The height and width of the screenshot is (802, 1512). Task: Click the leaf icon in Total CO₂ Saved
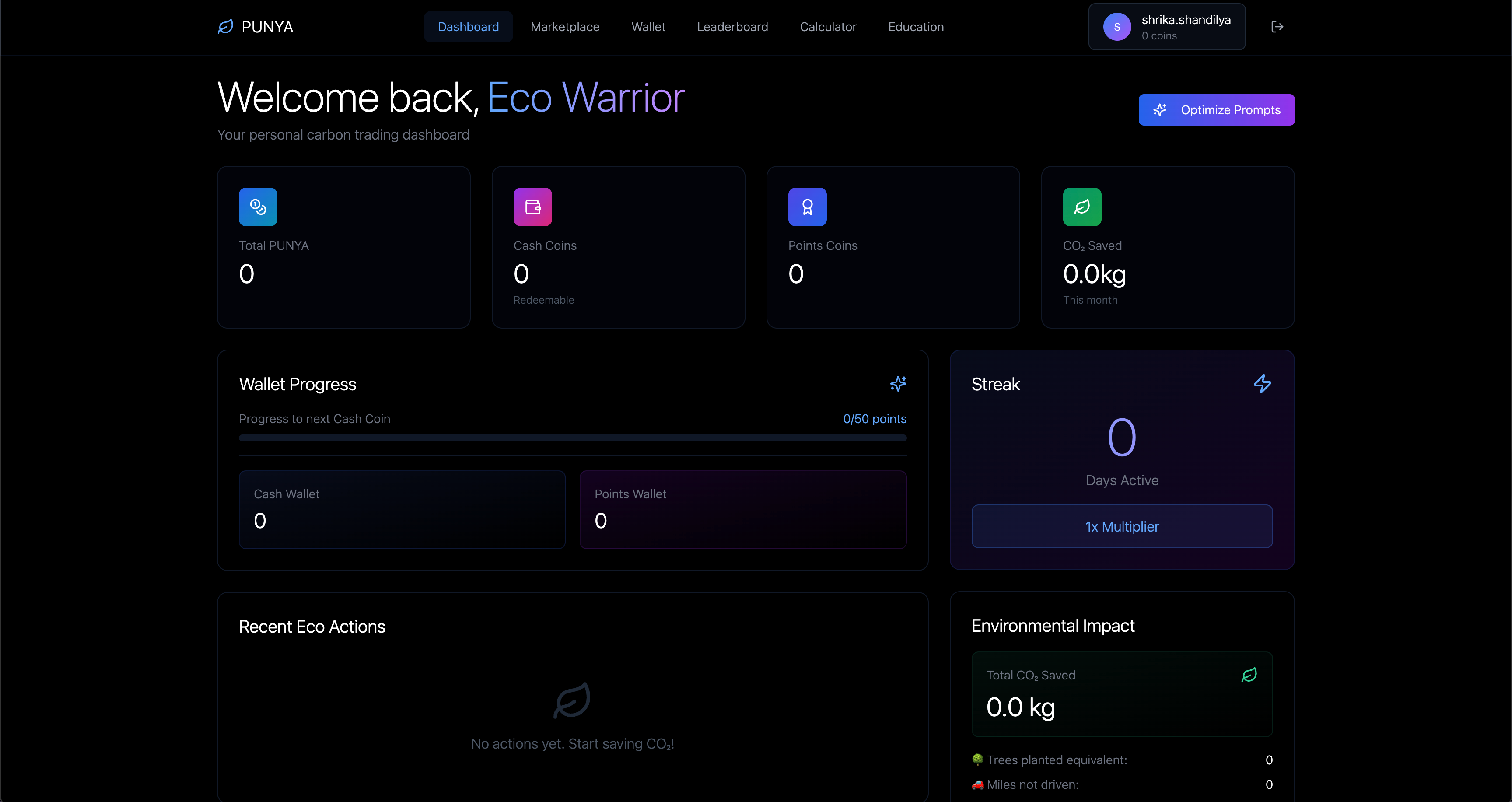[x=1249, y=675]
